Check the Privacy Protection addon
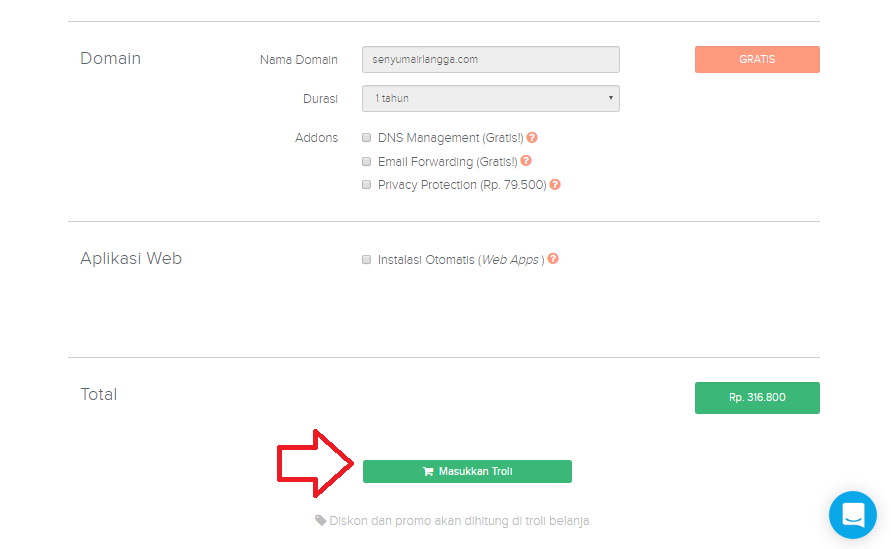Screen dimensions: 891x549 367,185
